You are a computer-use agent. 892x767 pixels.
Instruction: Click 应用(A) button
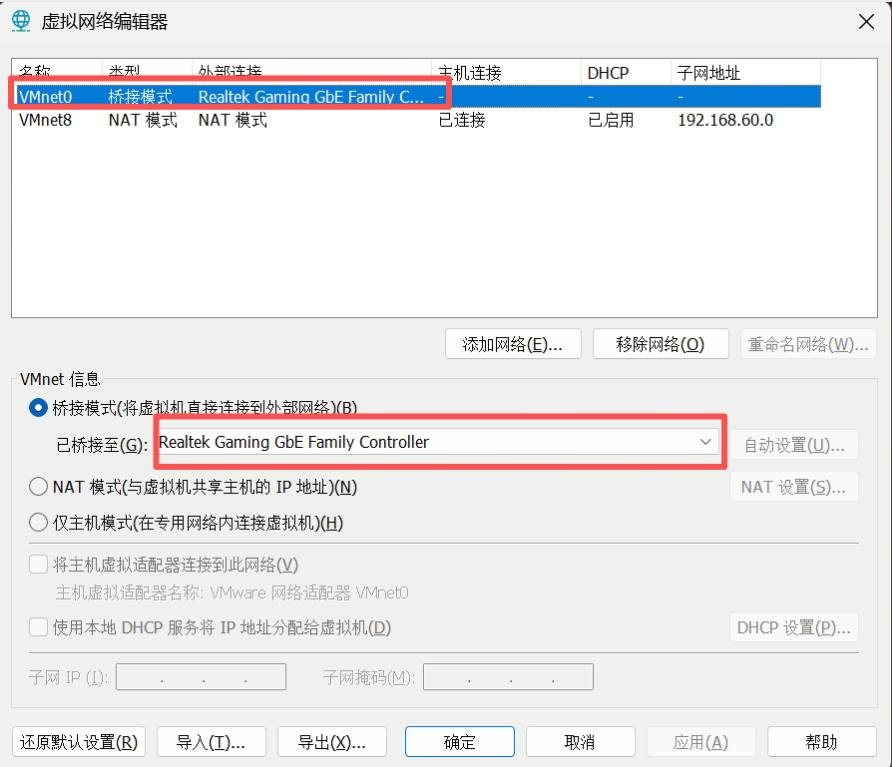(701, 742)
